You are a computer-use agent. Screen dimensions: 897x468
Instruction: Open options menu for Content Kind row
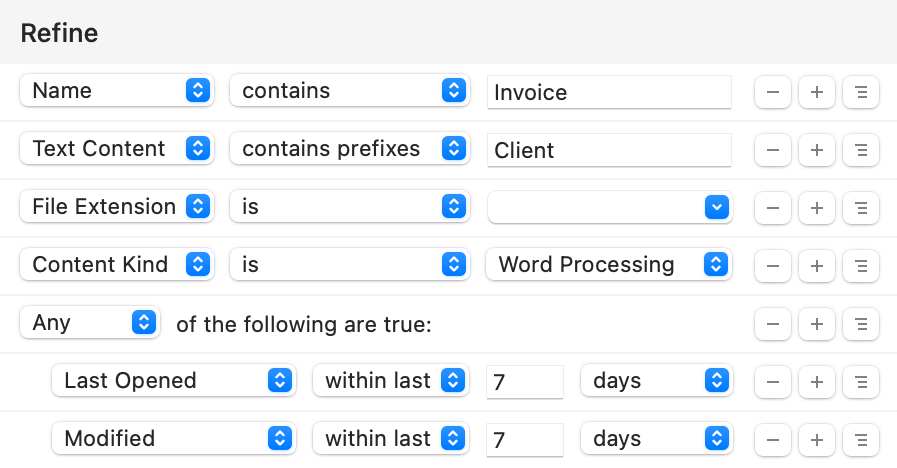pos(861,265)
